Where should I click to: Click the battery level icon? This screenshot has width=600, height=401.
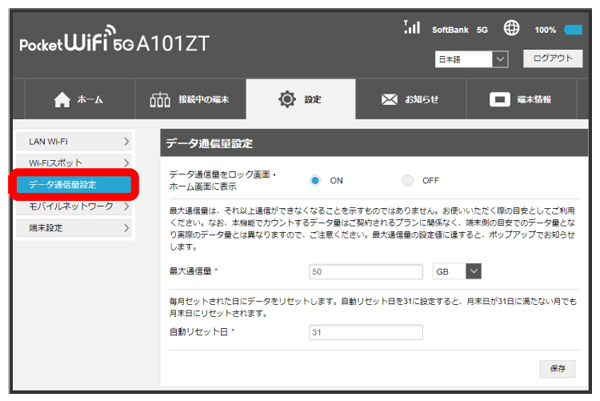574,31
